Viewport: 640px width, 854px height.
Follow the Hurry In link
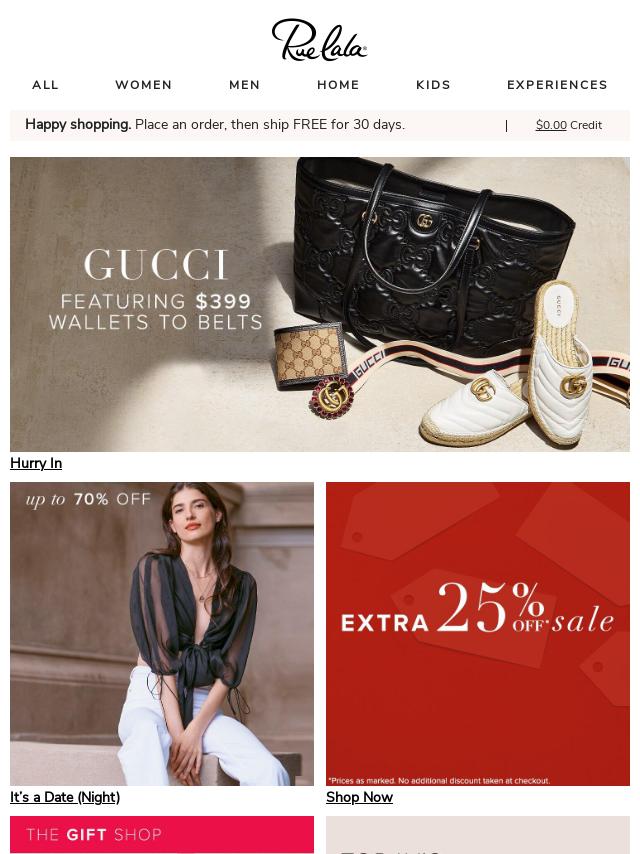(x=36, y=463)
